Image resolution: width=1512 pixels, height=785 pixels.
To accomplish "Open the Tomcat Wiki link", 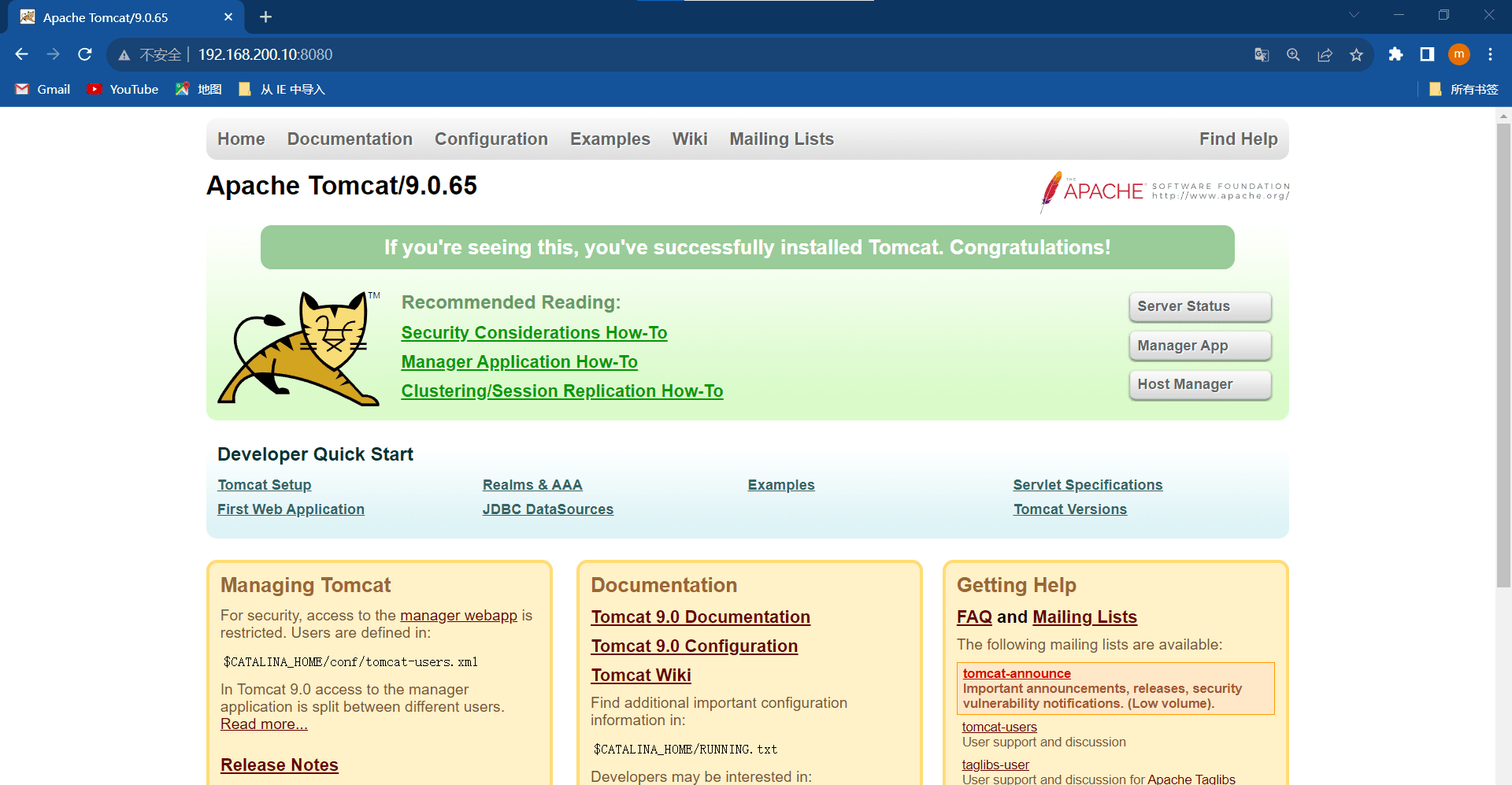I will (641, 675).
